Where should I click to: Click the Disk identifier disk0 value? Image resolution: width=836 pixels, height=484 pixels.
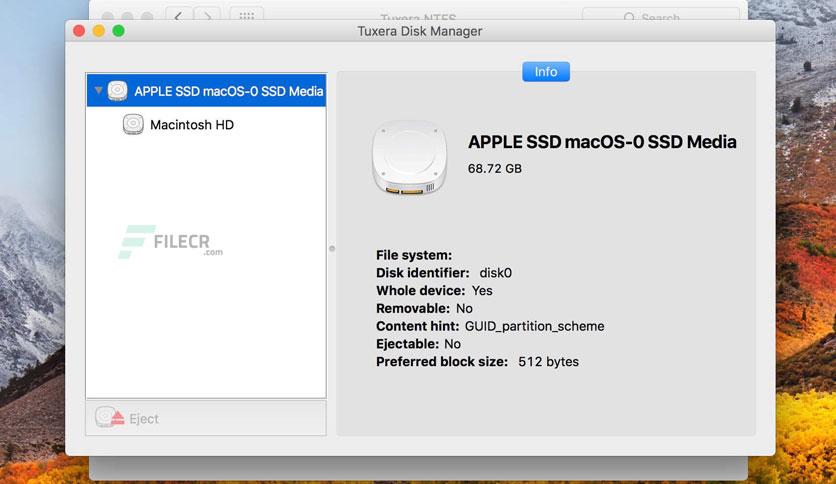pos(495,273)
